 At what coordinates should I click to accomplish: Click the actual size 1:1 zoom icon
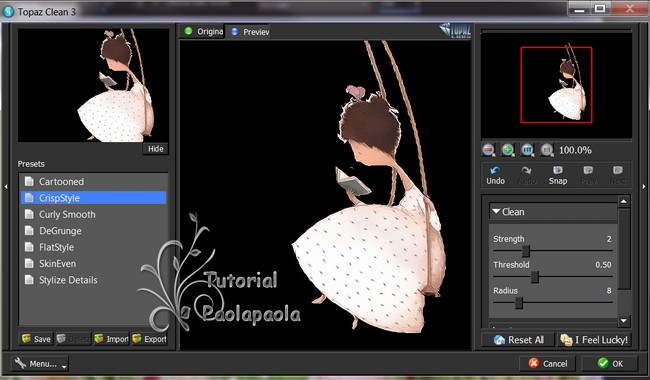point(547,150)
